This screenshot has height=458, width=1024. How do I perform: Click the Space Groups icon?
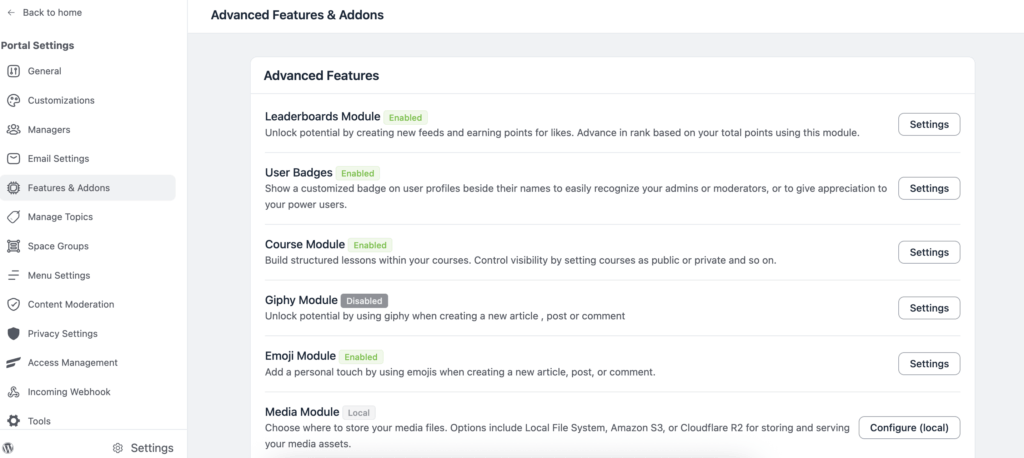pyautogui.click(x=13, y=246)
